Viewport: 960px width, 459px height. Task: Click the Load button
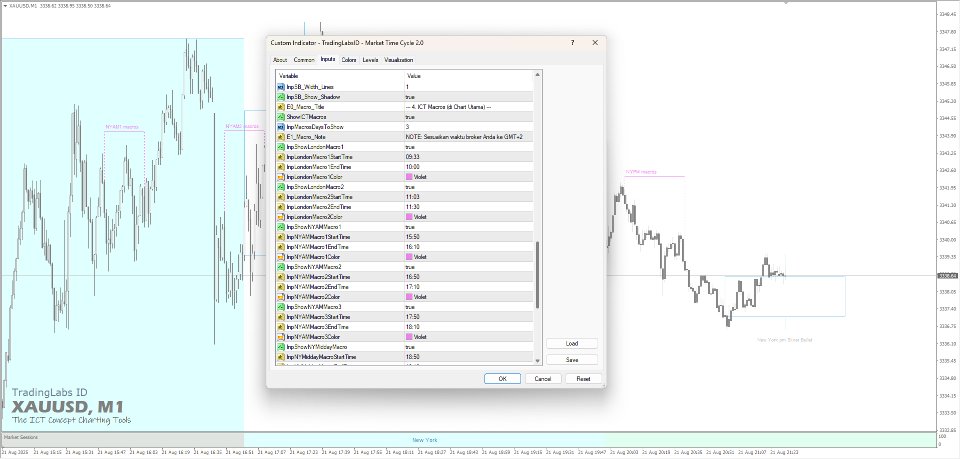(572, 343)
